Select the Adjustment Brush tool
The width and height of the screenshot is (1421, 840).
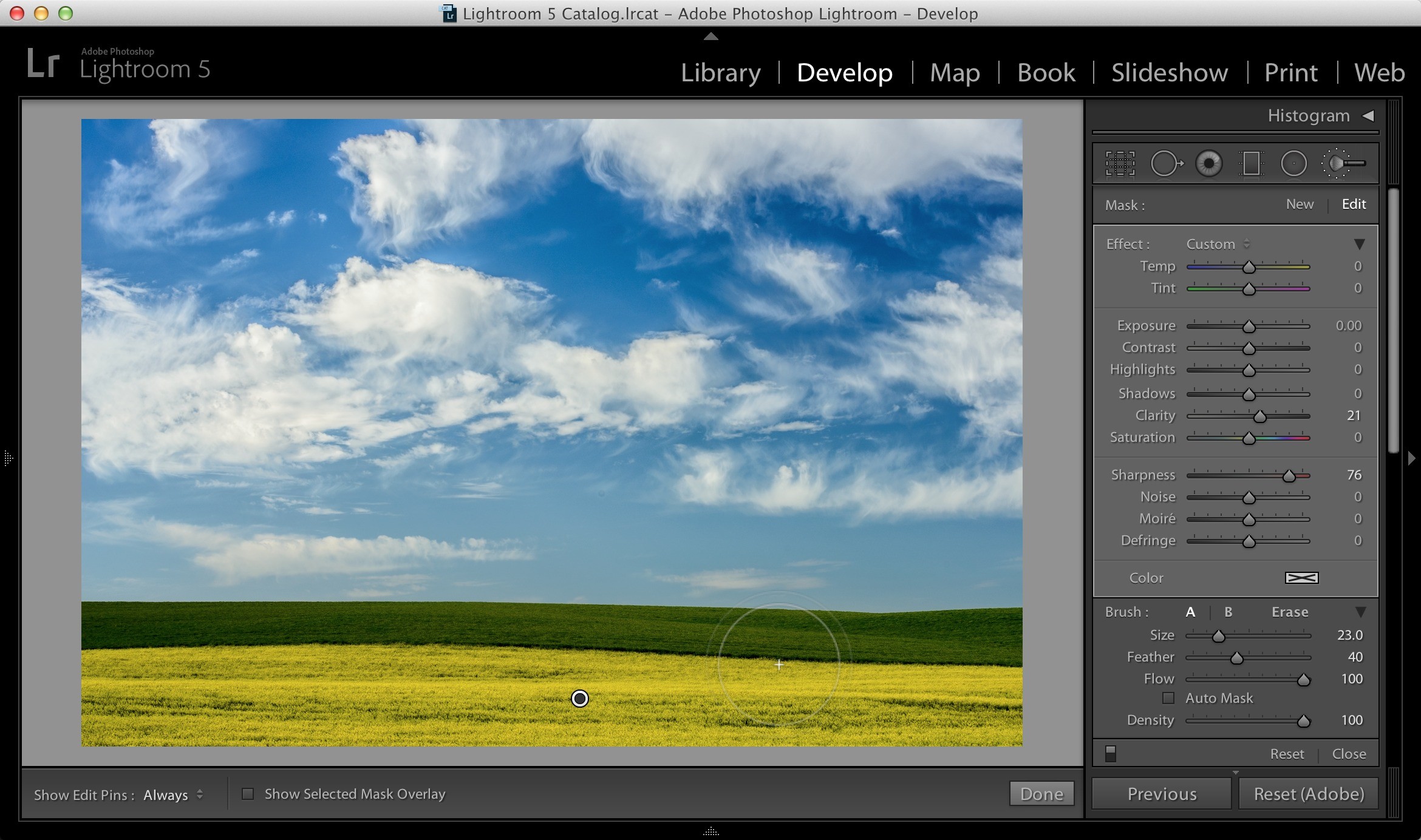click(x=1343, y=164)
